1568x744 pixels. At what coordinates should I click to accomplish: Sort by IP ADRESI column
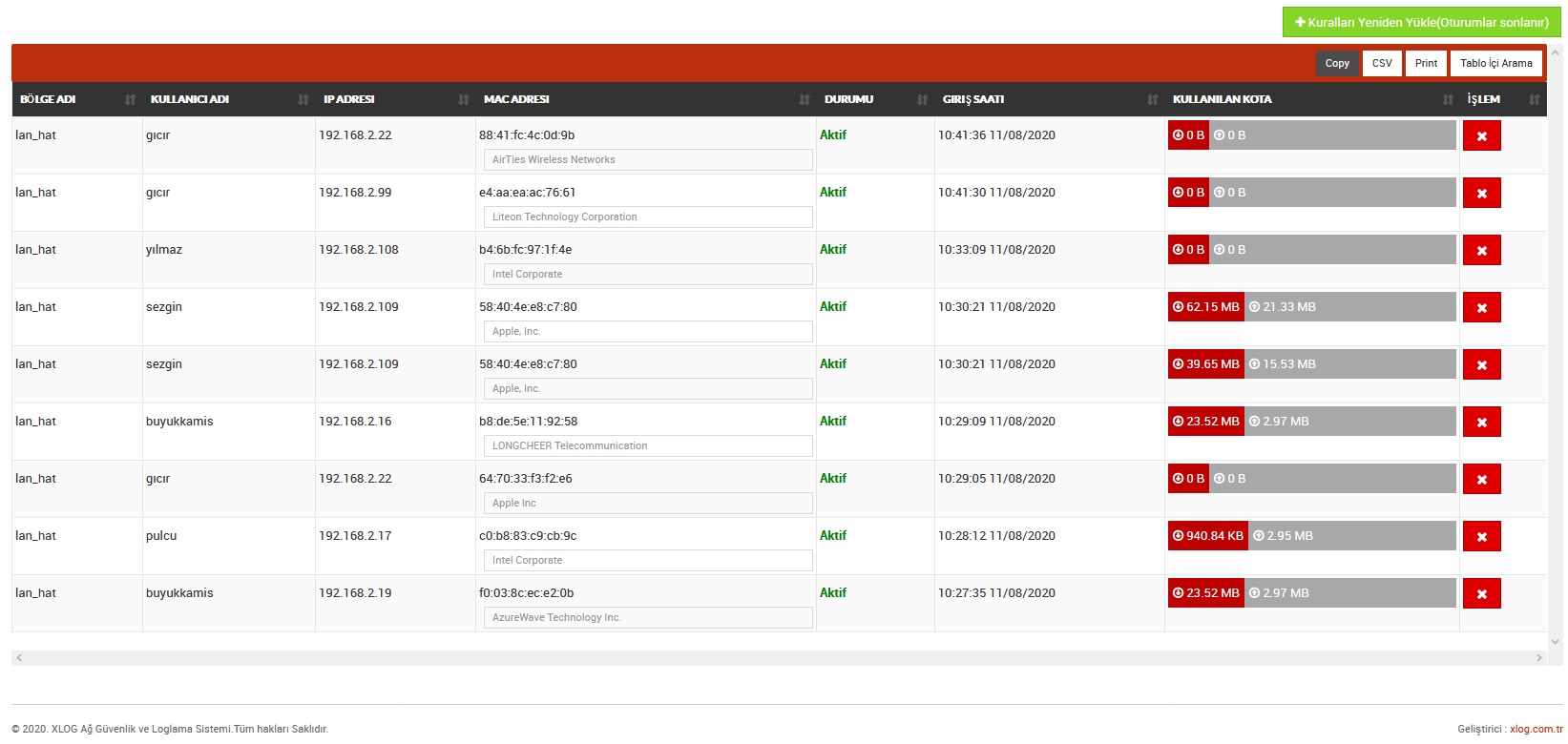[x=395, y=99]
